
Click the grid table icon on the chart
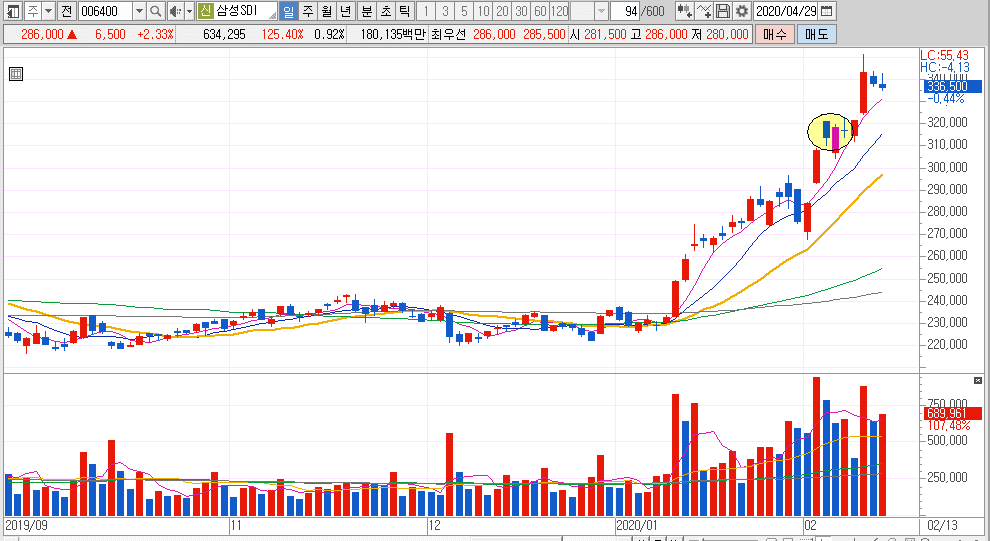tap(15, 73)
